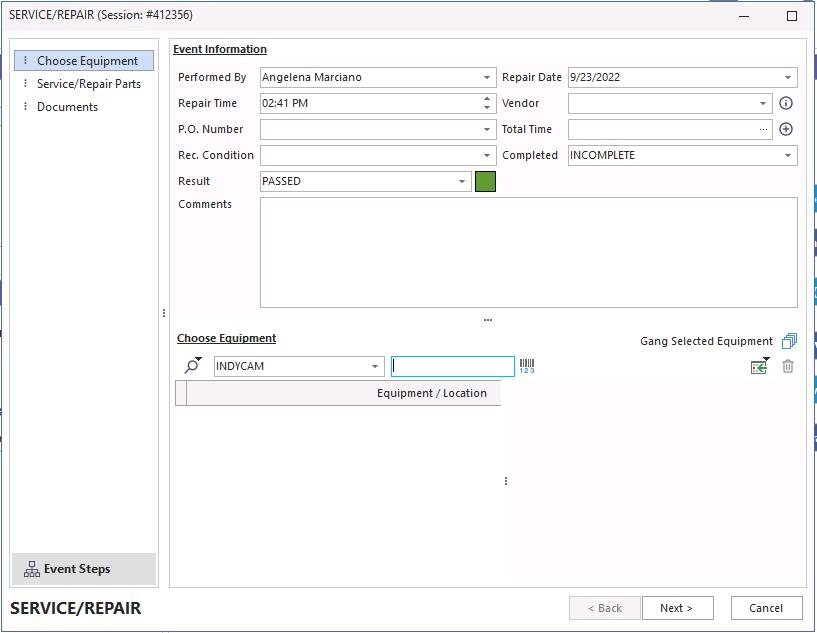Click the import equipment list icon
This screenshot has width=817, height=633.
click(x=760, y=367)
